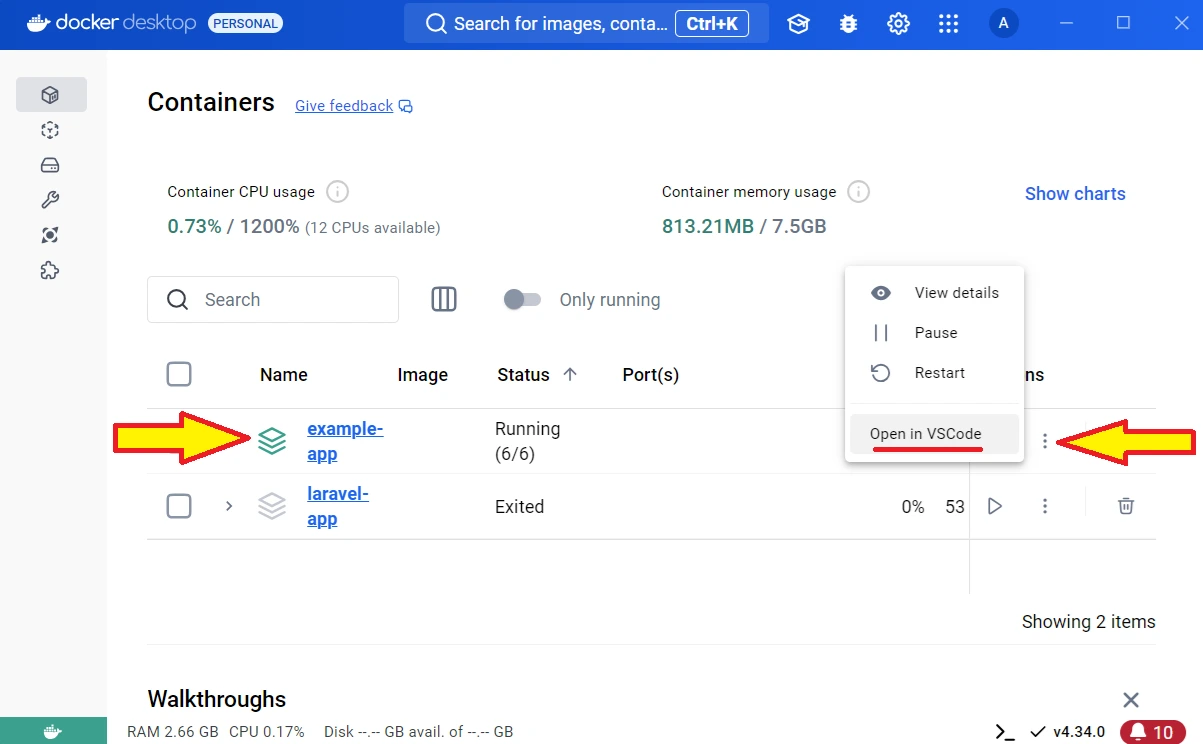Open the Give feedback link
This screenshot has height=744, width=1203.
point(344,106)
